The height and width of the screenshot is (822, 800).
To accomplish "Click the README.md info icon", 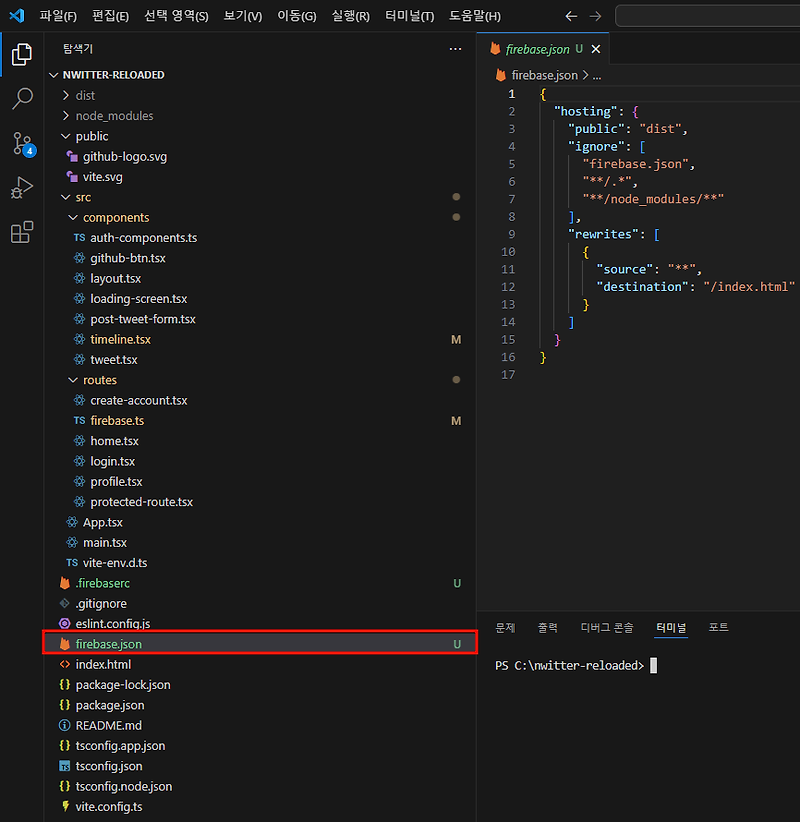I will coord(64,725).
